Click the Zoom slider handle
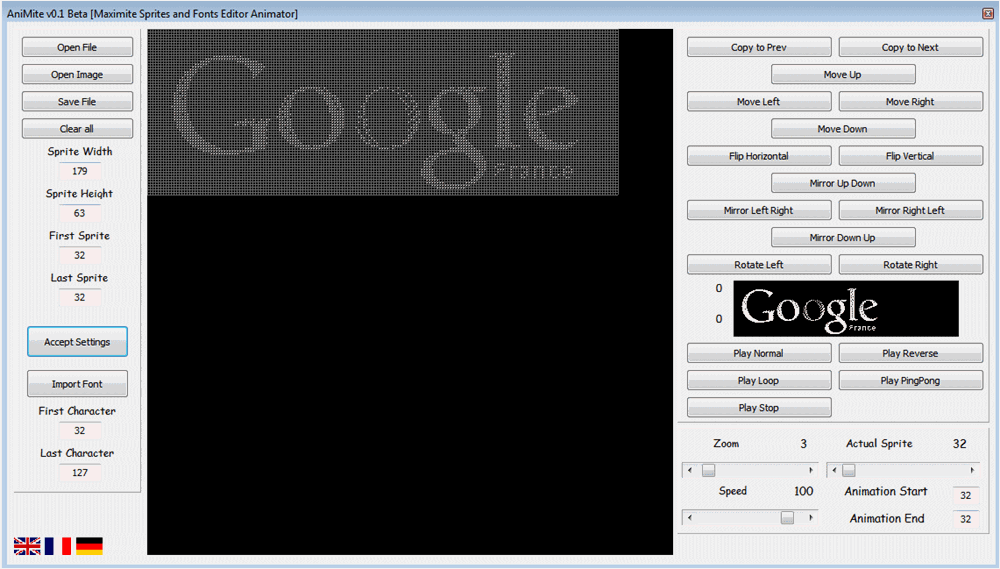1000x569 pixels. (708, 470)
